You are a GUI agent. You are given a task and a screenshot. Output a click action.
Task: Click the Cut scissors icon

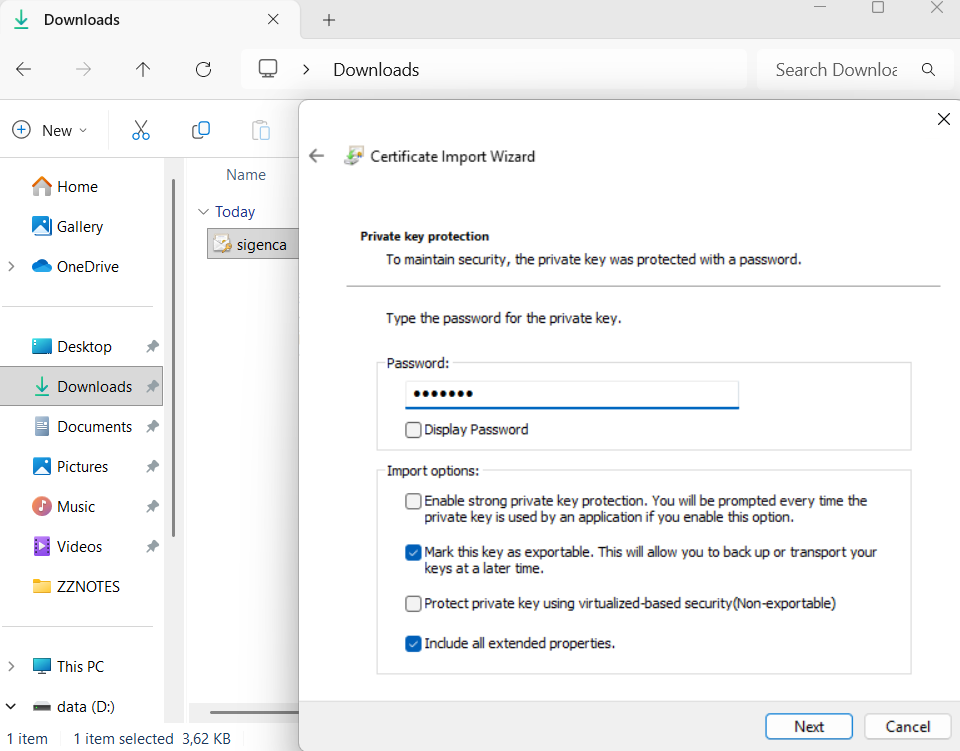coord(140,130)
